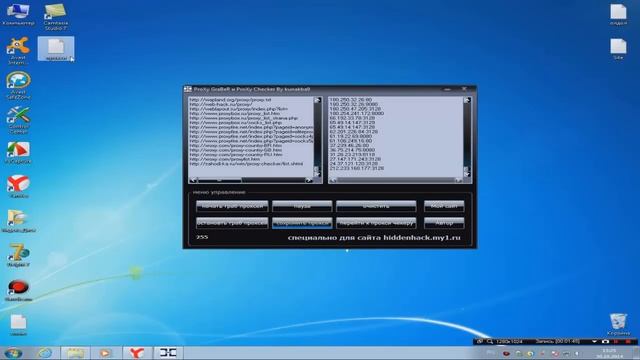This screenshot has width=640, height=360.
Task: Open the top-right blank file on desktop
Action: [618, 14]
